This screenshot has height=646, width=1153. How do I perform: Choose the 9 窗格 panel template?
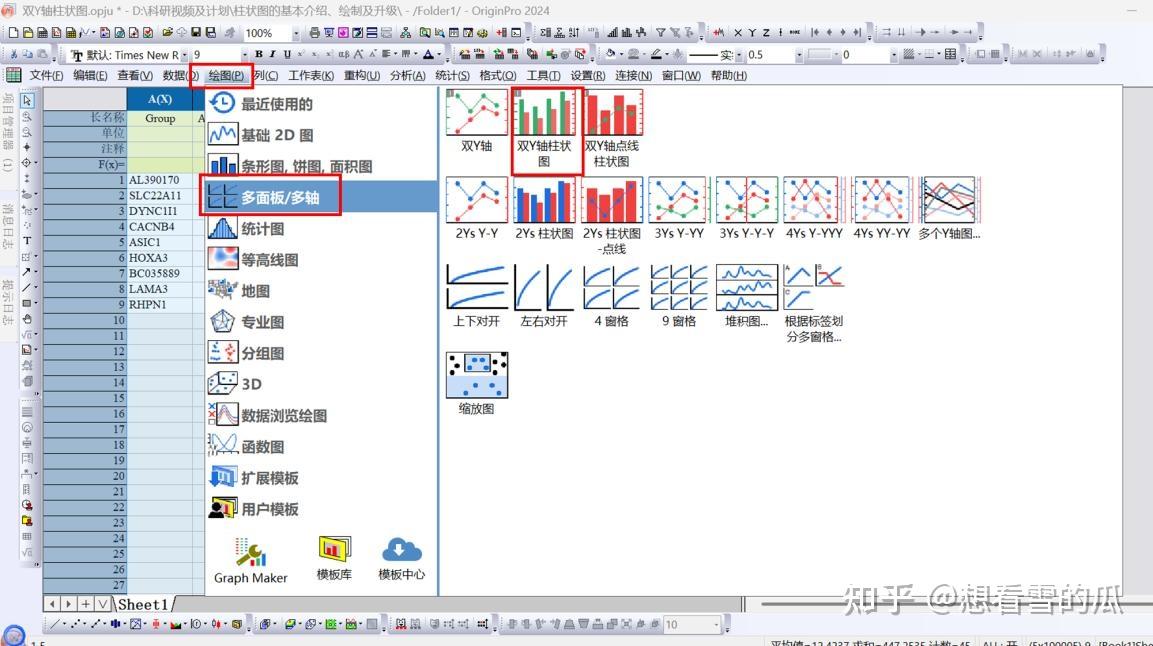click(x=679, y=287)
